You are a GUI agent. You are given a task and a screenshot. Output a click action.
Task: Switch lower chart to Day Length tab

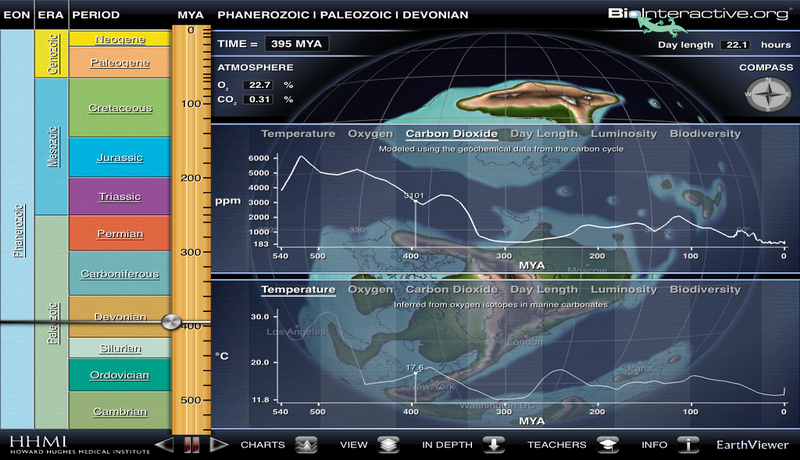point(544,290)
